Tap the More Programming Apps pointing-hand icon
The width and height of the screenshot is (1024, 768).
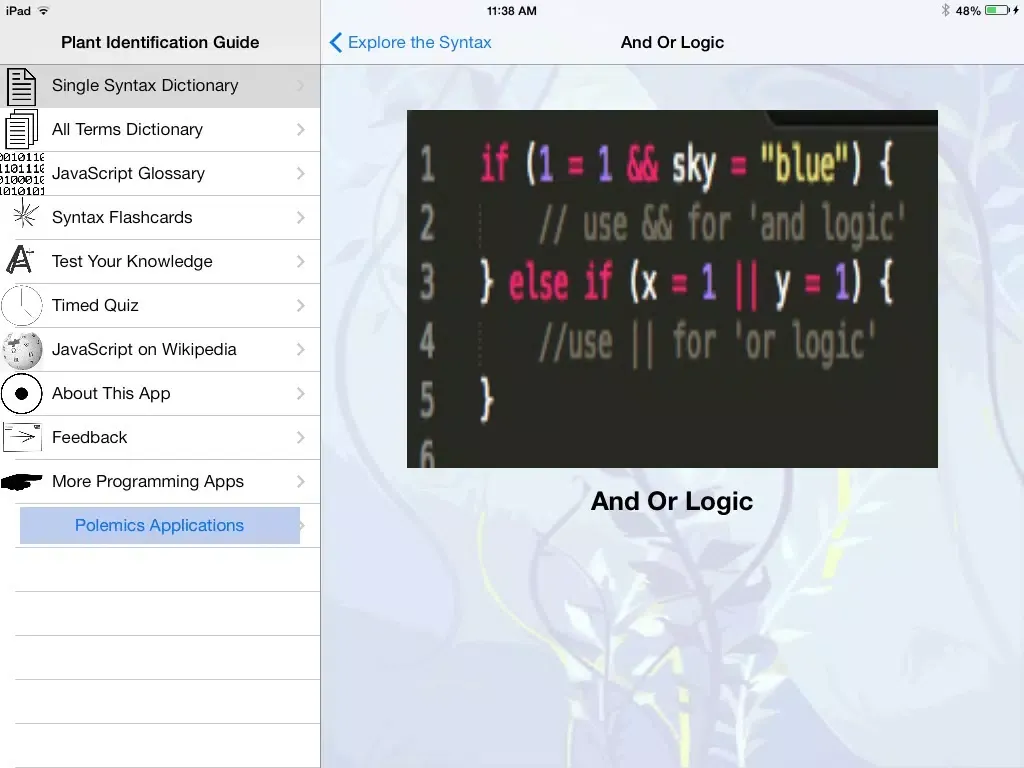pos(22,481)
